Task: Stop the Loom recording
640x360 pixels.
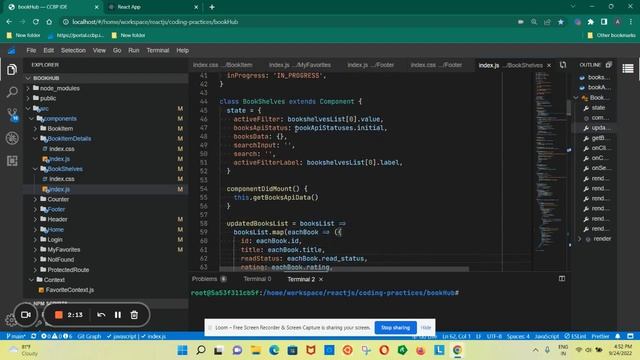Action: 59,315
